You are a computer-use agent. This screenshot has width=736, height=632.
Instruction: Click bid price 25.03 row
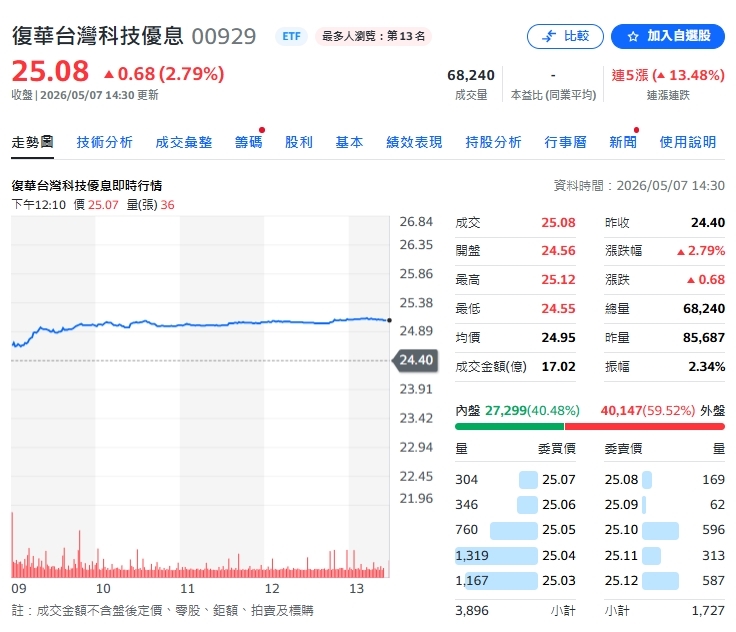515,581
